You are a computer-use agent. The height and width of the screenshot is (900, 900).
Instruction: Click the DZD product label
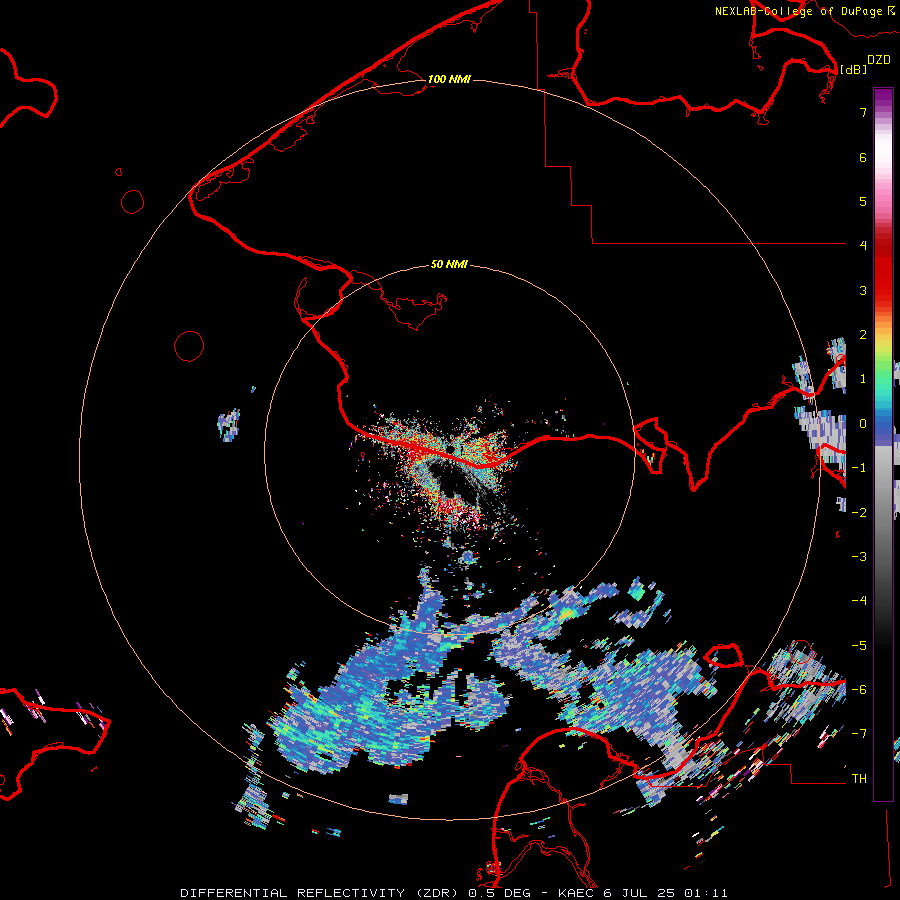point(879,60)
